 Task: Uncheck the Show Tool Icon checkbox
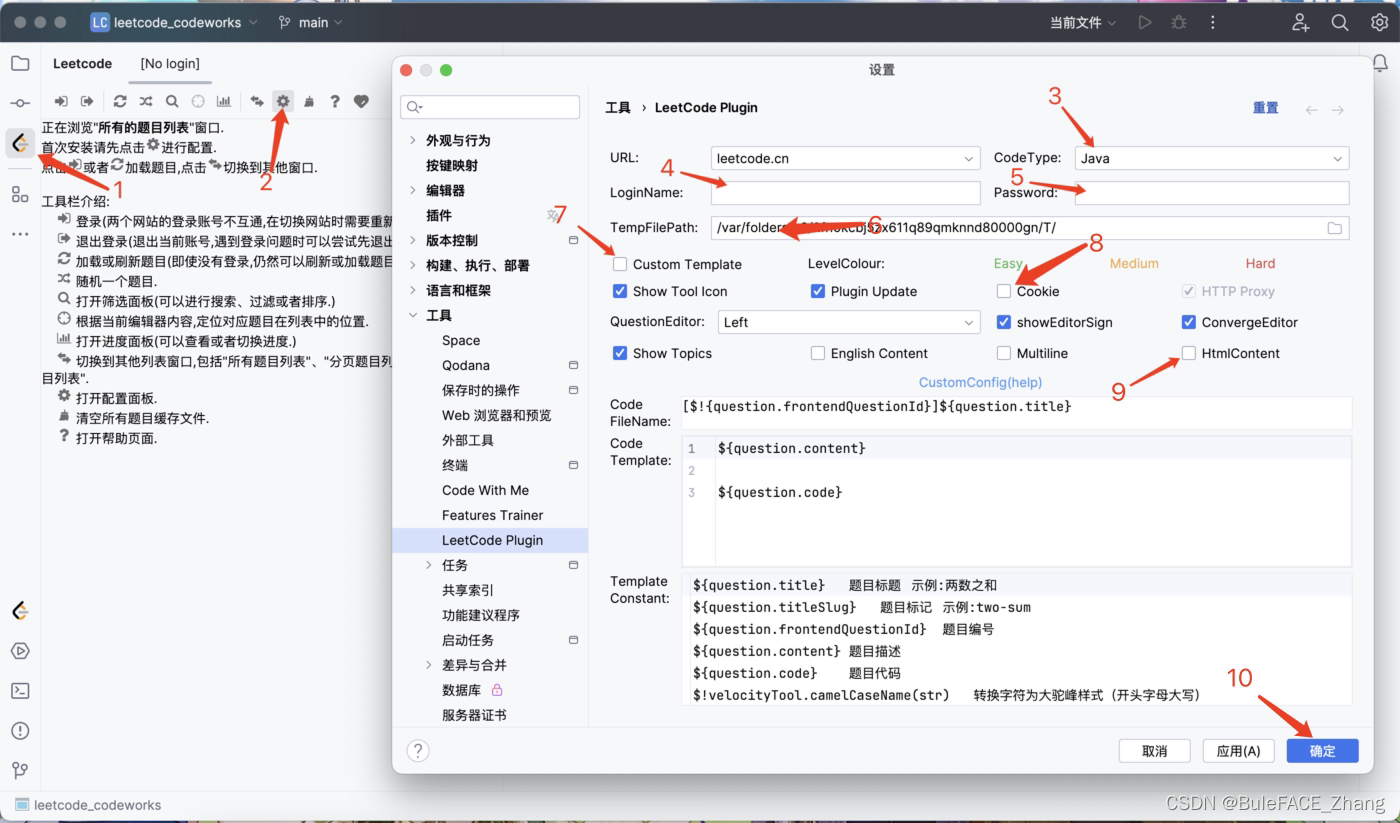tap(620, 291)
